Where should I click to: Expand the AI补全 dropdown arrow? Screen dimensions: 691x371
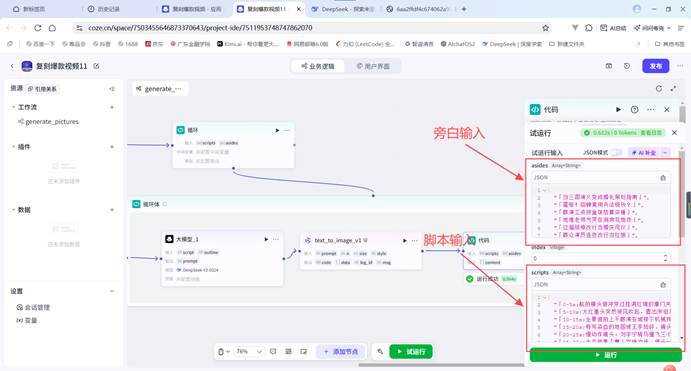pyautogui.click(x=665, y=152)
